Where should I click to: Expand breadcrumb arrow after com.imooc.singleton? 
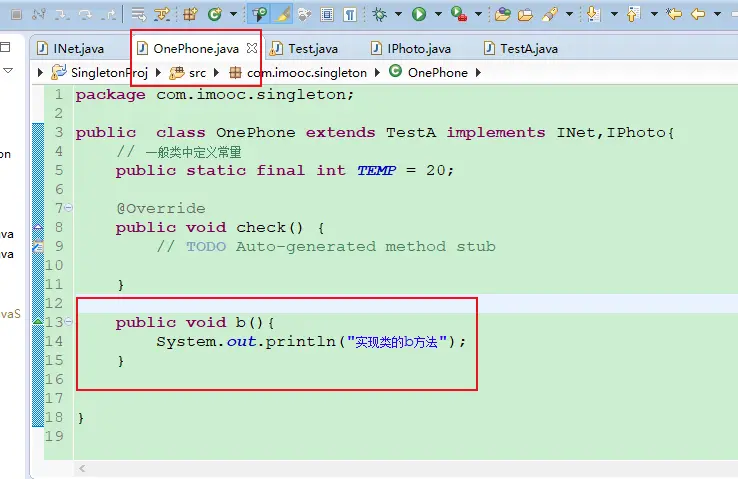pyautogui.click(x=377, y=72)
